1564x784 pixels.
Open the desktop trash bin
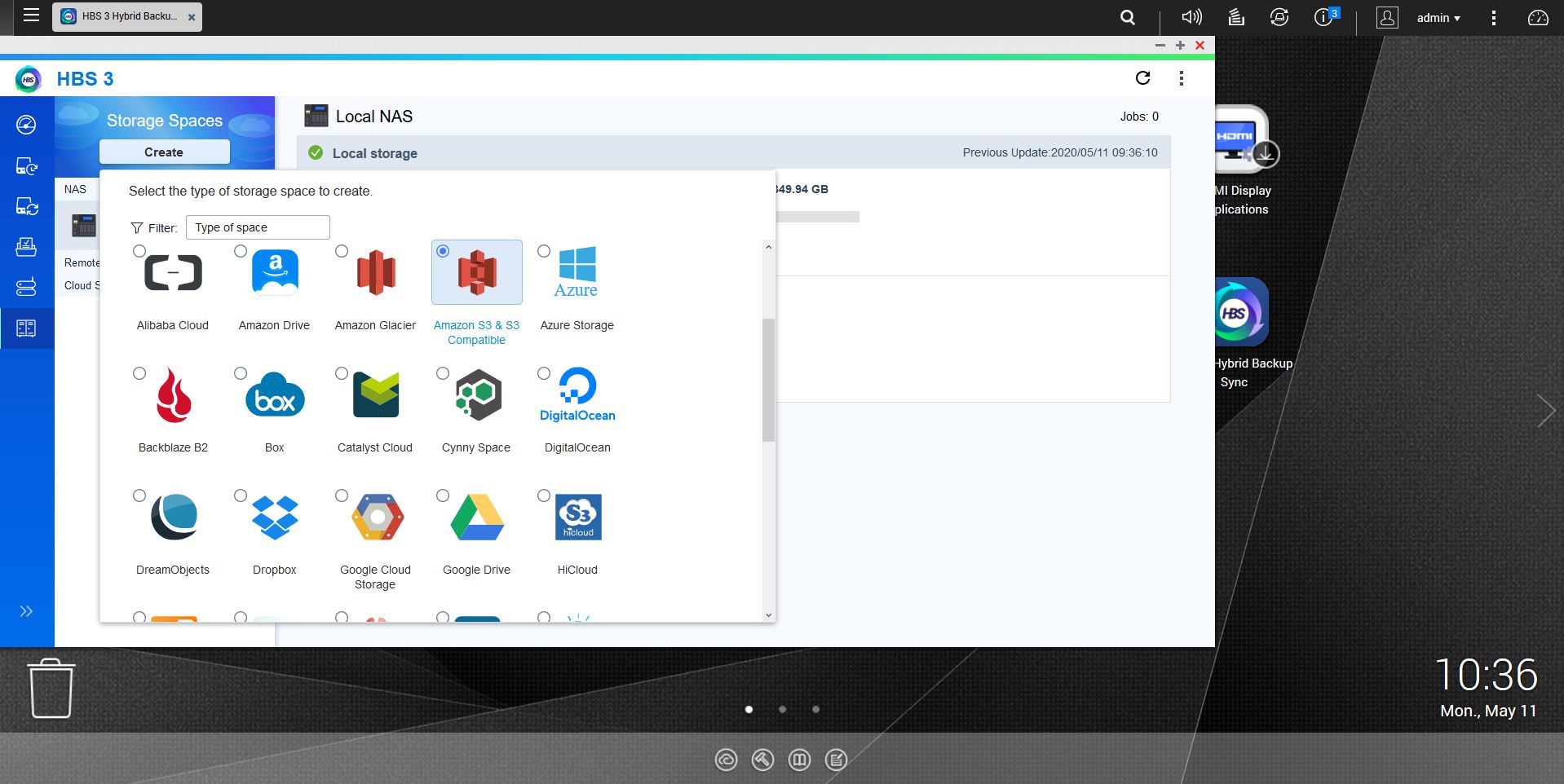(x=51, y=689)
